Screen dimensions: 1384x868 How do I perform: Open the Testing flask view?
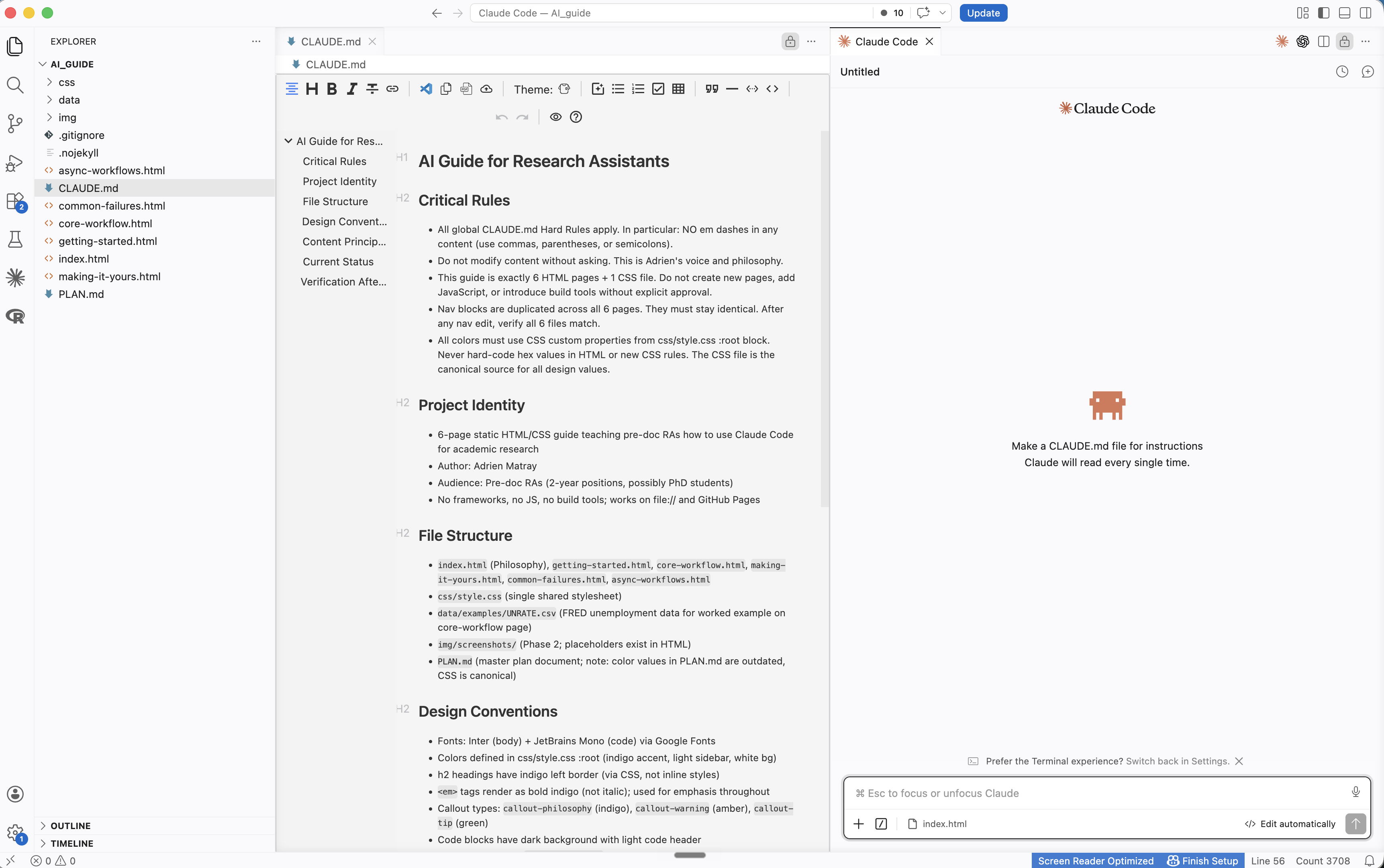(16, 239)
